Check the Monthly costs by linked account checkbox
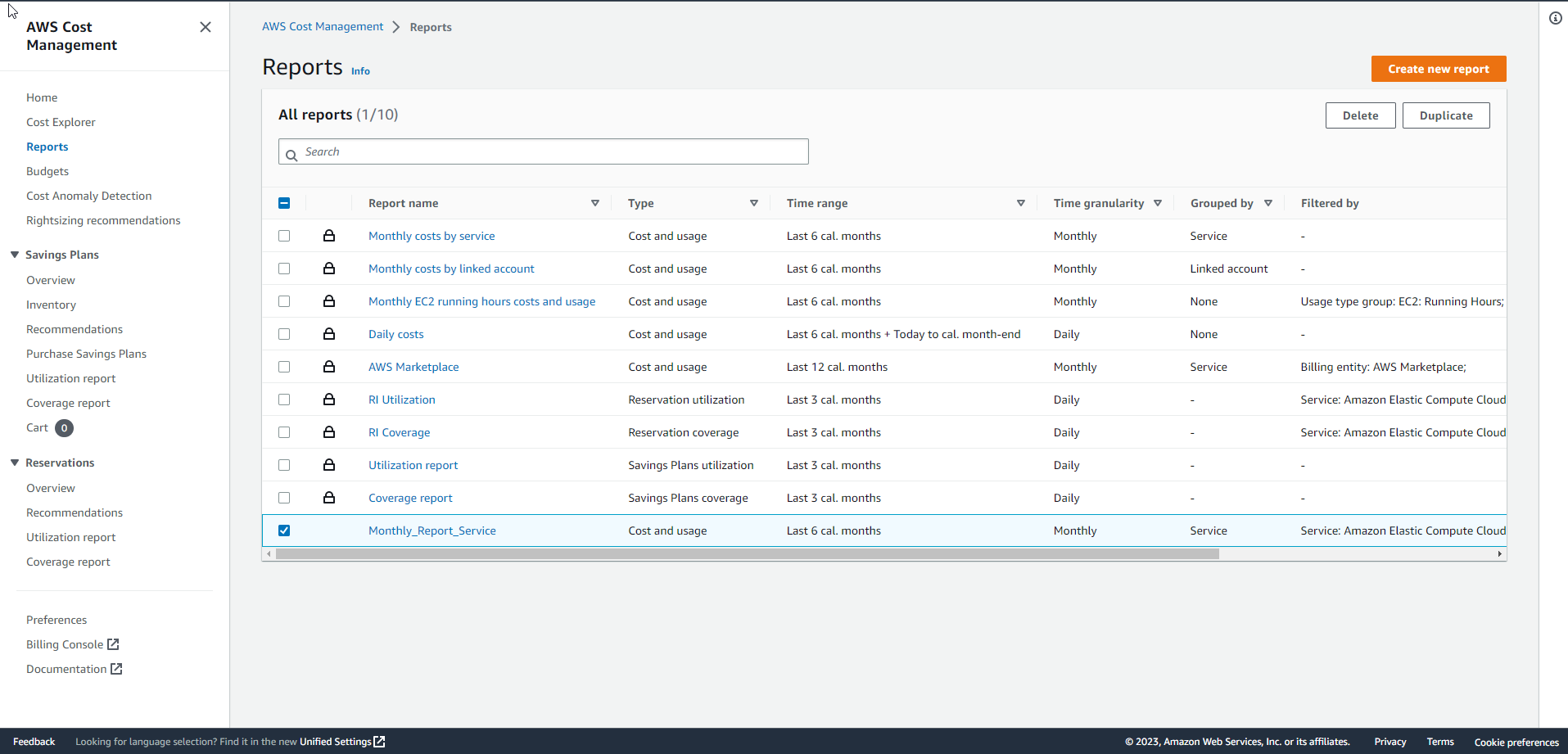The width and height of the screenshot is (1568, 754). click(x=284, y=269)
